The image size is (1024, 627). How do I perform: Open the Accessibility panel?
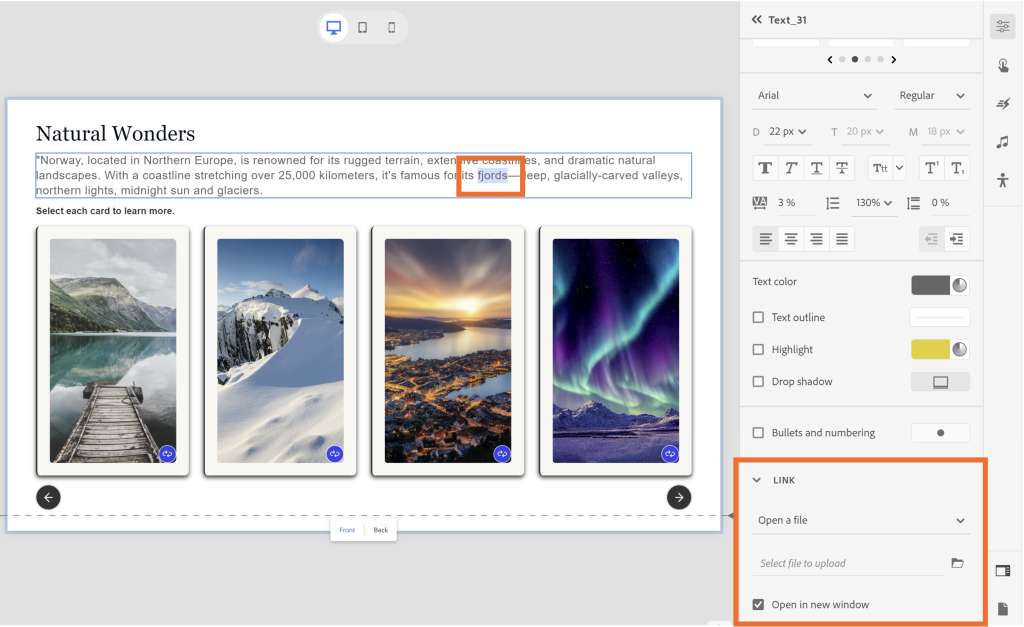coord(1003,180)
